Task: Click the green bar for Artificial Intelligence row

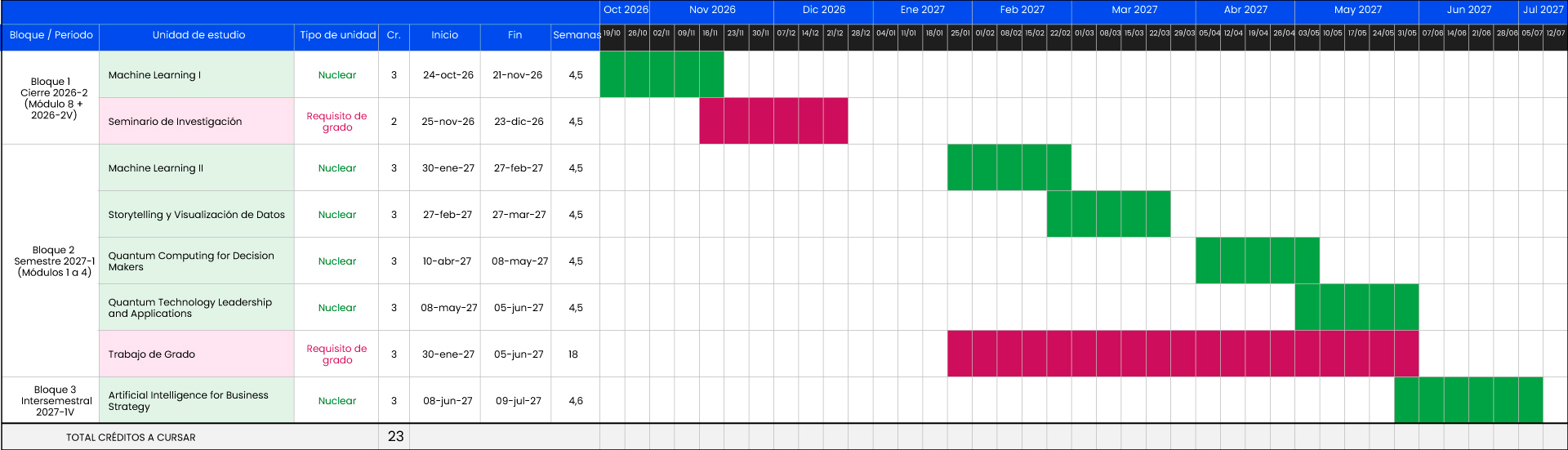Action: tap(1468, 400)
